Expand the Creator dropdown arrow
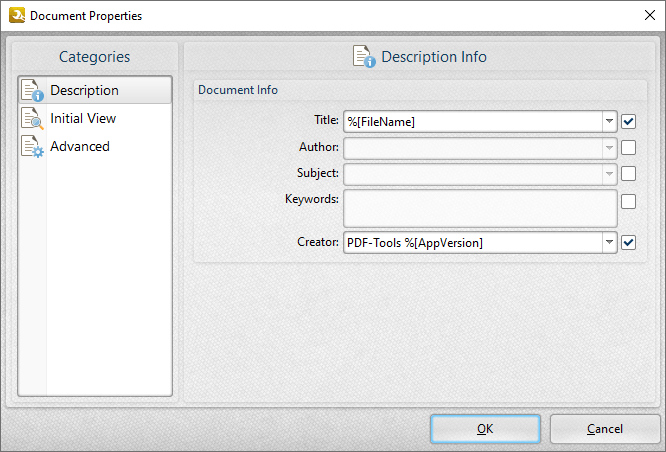This screenshot has width=666, height=452. [609, 243]
